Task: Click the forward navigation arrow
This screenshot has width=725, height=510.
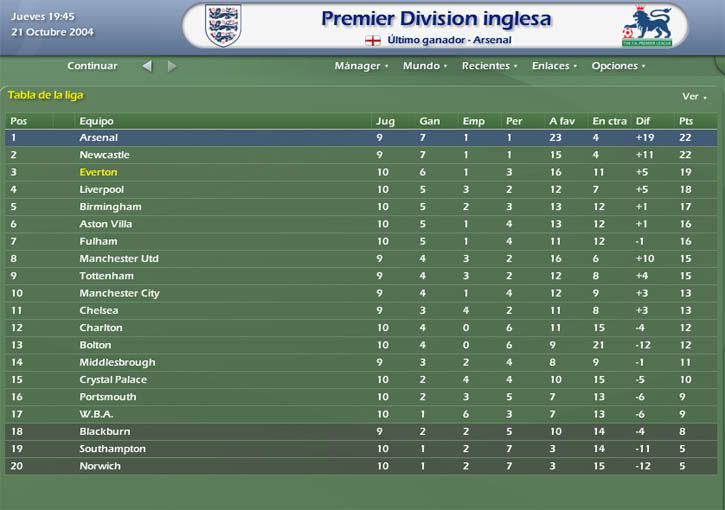Action: pos(172,66)
